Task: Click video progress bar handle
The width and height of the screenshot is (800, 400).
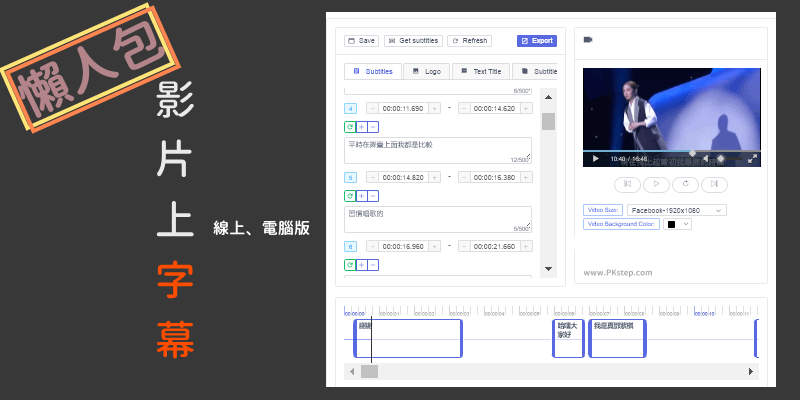Action: click(x=692, y=153)
